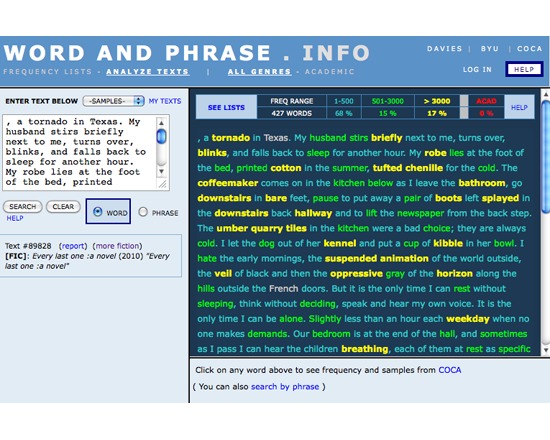Viewport: 550px width, 440px height.
Task: Click the word robe in results
Action: 435,153
